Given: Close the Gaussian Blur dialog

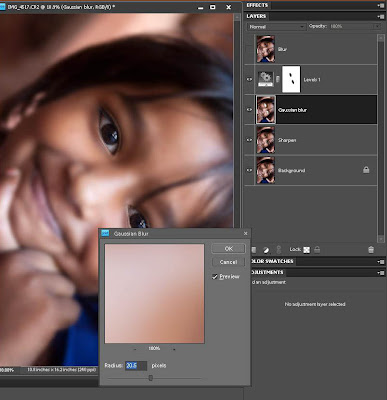Looking at the screenshot, I should [246, 233].
